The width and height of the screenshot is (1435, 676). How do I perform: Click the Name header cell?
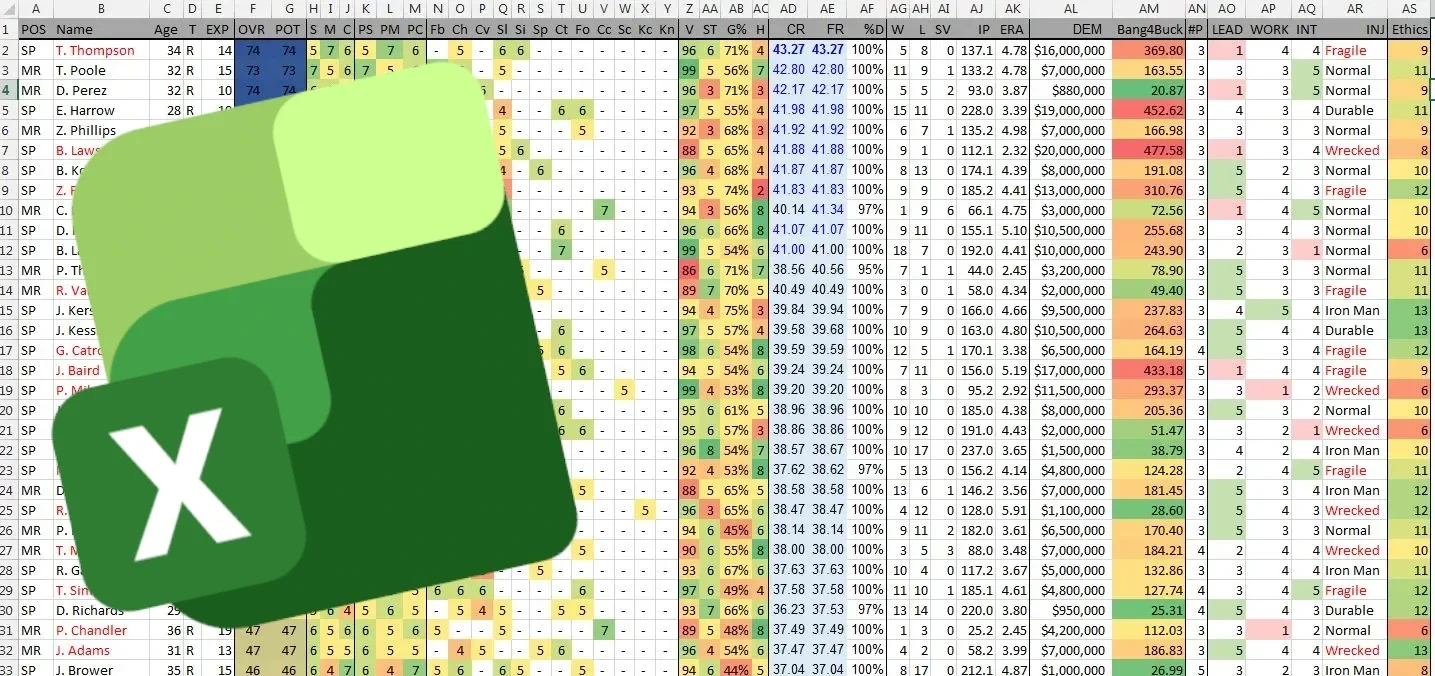click(101, 30)
